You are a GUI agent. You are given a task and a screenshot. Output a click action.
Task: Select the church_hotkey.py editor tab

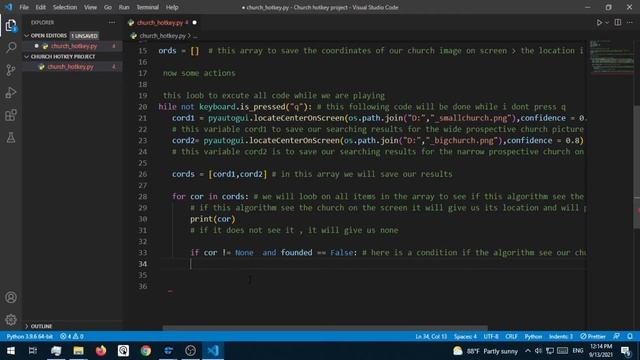point(160,22)
